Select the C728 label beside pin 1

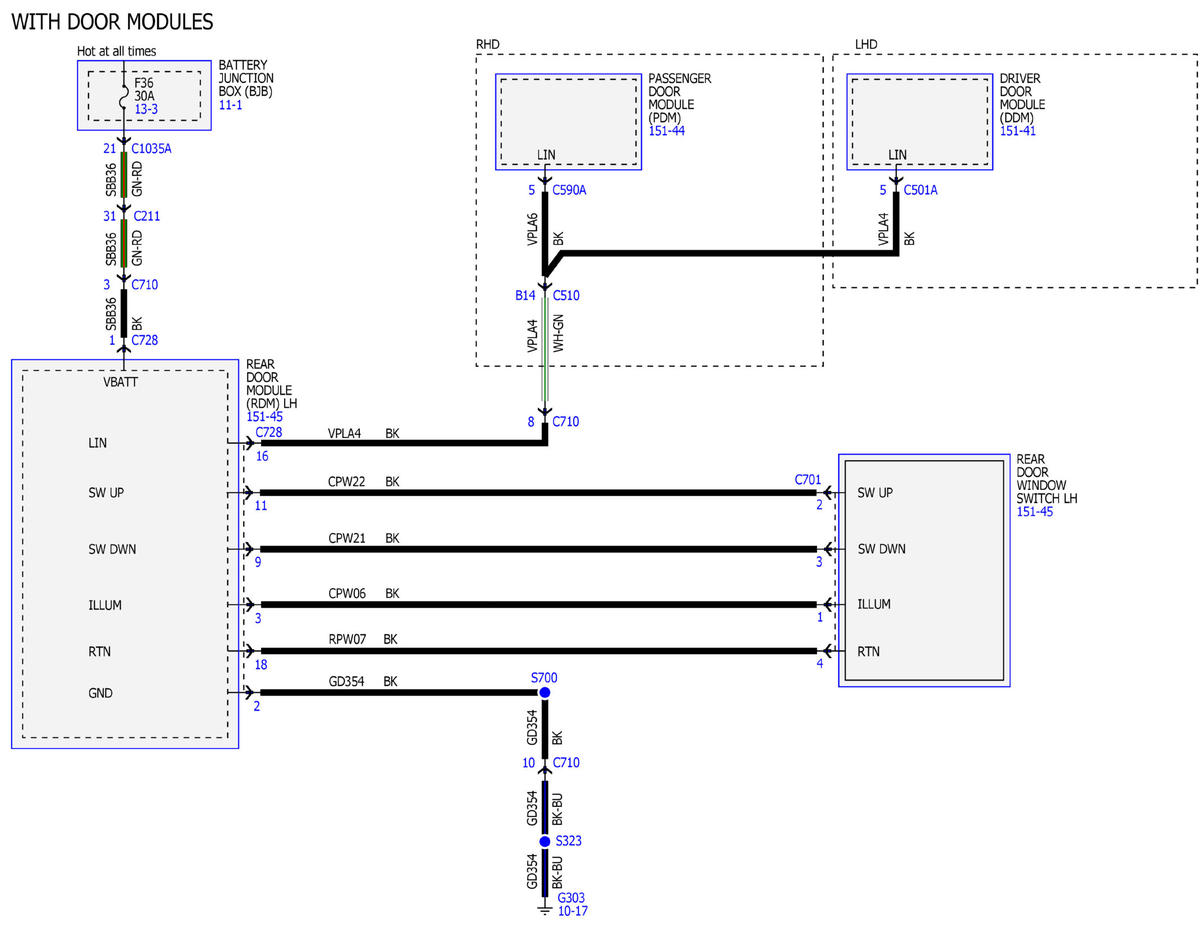coord(145,340)
